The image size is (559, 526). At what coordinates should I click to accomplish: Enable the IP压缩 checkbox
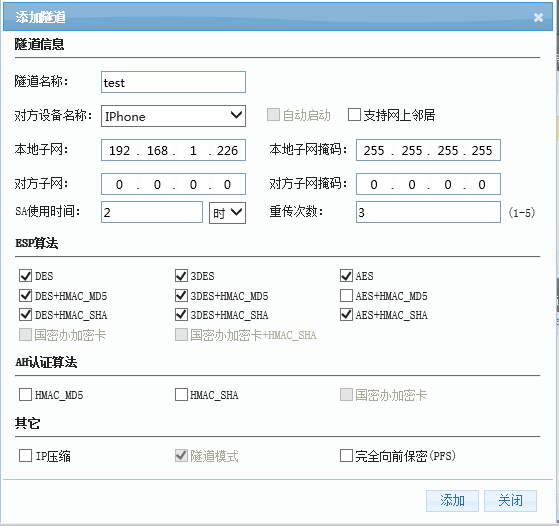[25, 455]
